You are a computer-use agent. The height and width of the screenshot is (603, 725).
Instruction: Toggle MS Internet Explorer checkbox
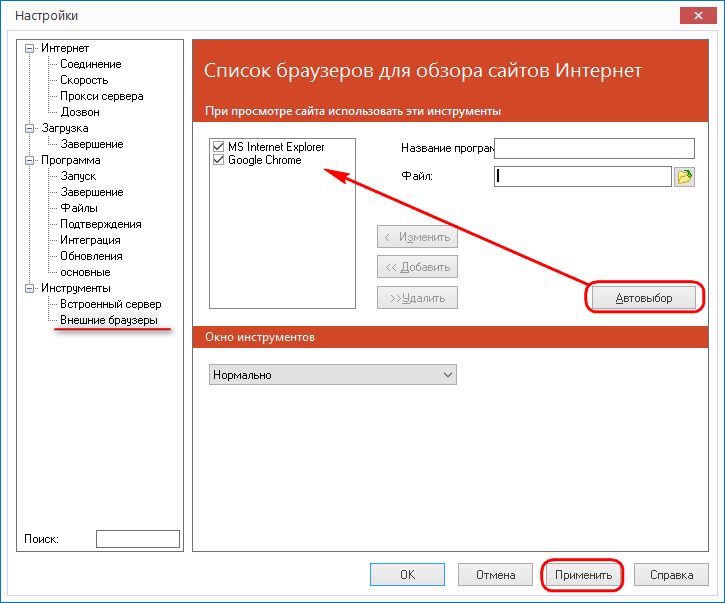[x=218, y=147]
